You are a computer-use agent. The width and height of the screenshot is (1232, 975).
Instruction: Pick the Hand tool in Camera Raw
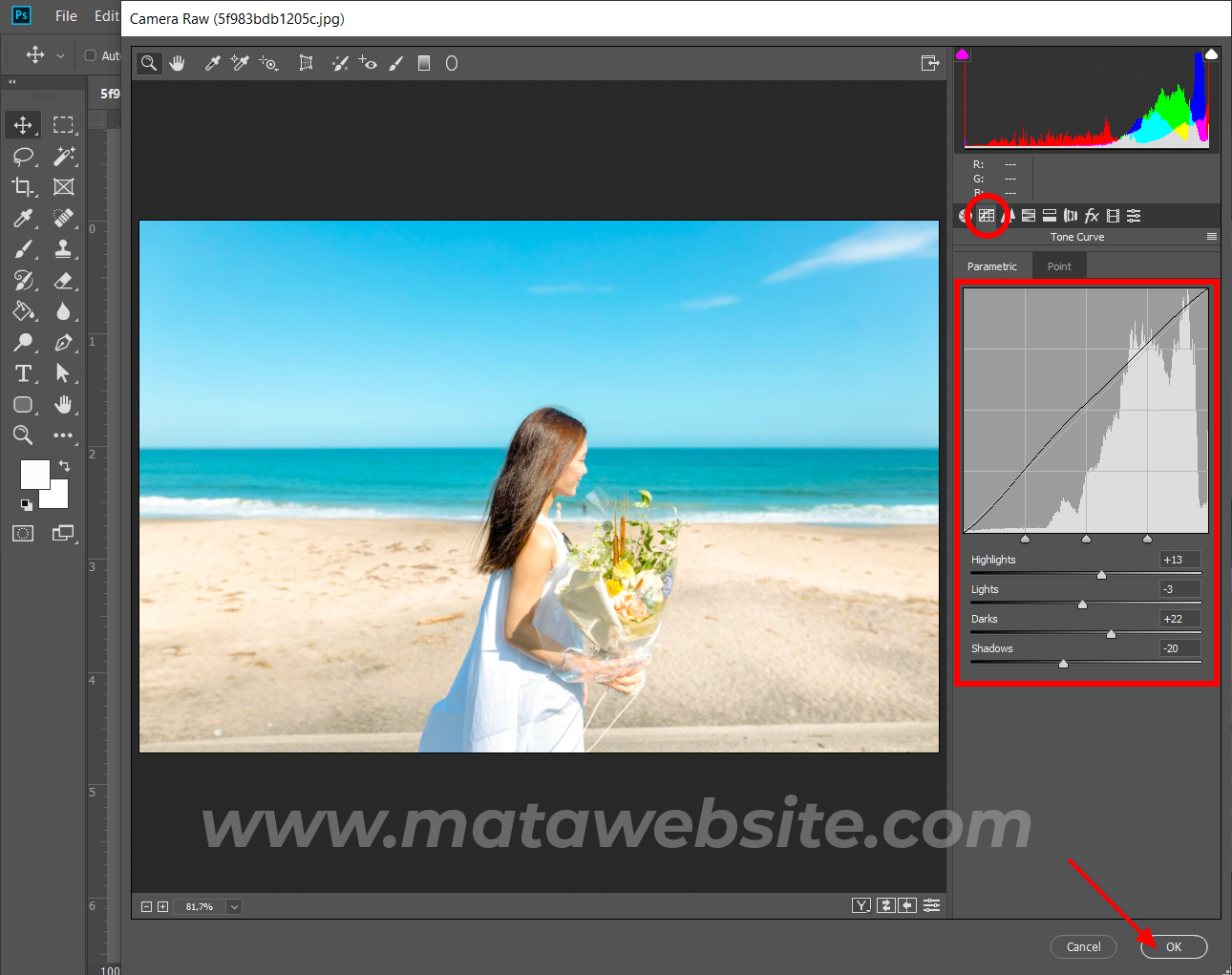pos(177,63)
